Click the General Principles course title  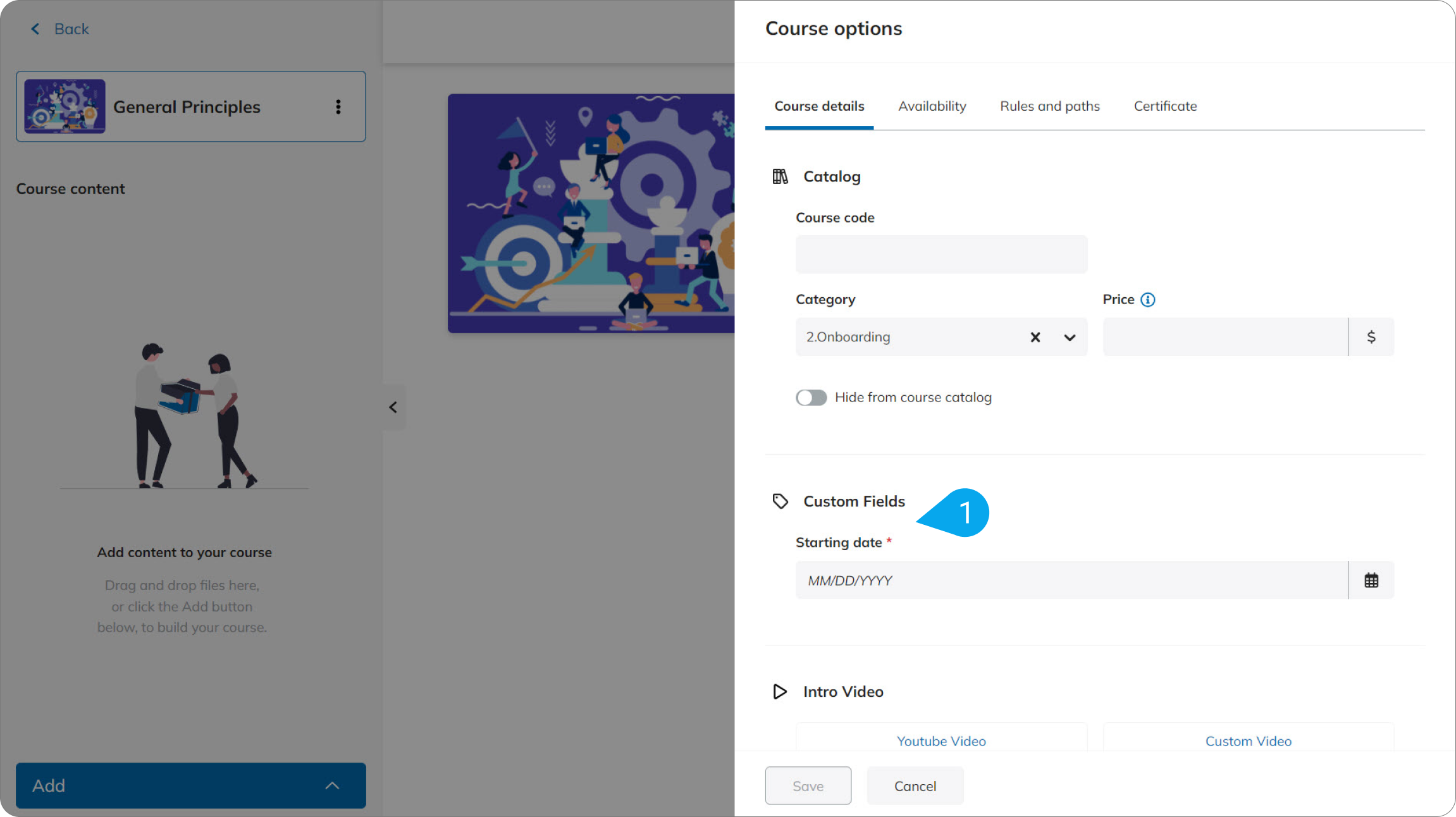pyautogui.click(x=187, y=107)
